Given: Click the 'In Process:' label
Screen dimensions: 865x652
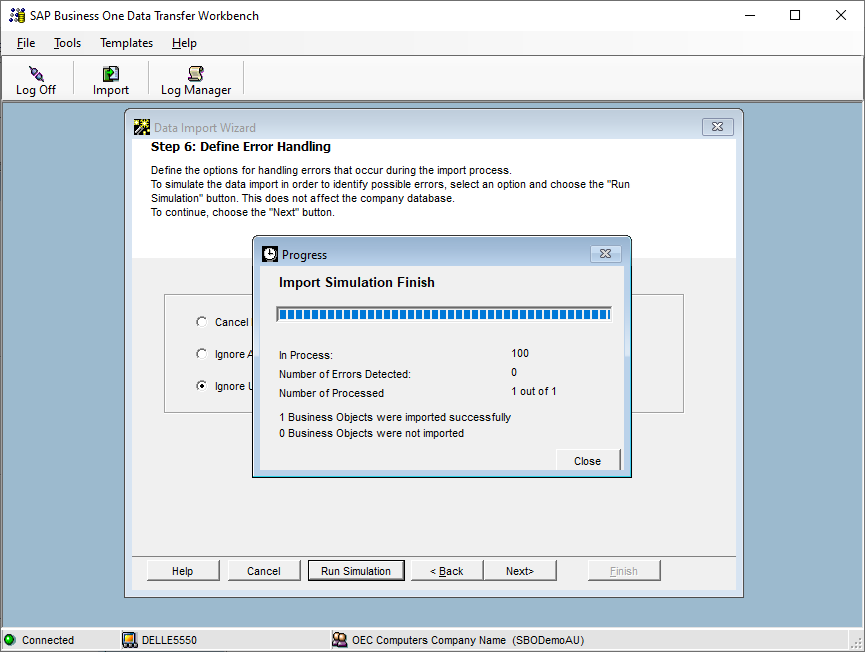Looking at the screenshot, I should pyautogui.click(x=306, y=355).
